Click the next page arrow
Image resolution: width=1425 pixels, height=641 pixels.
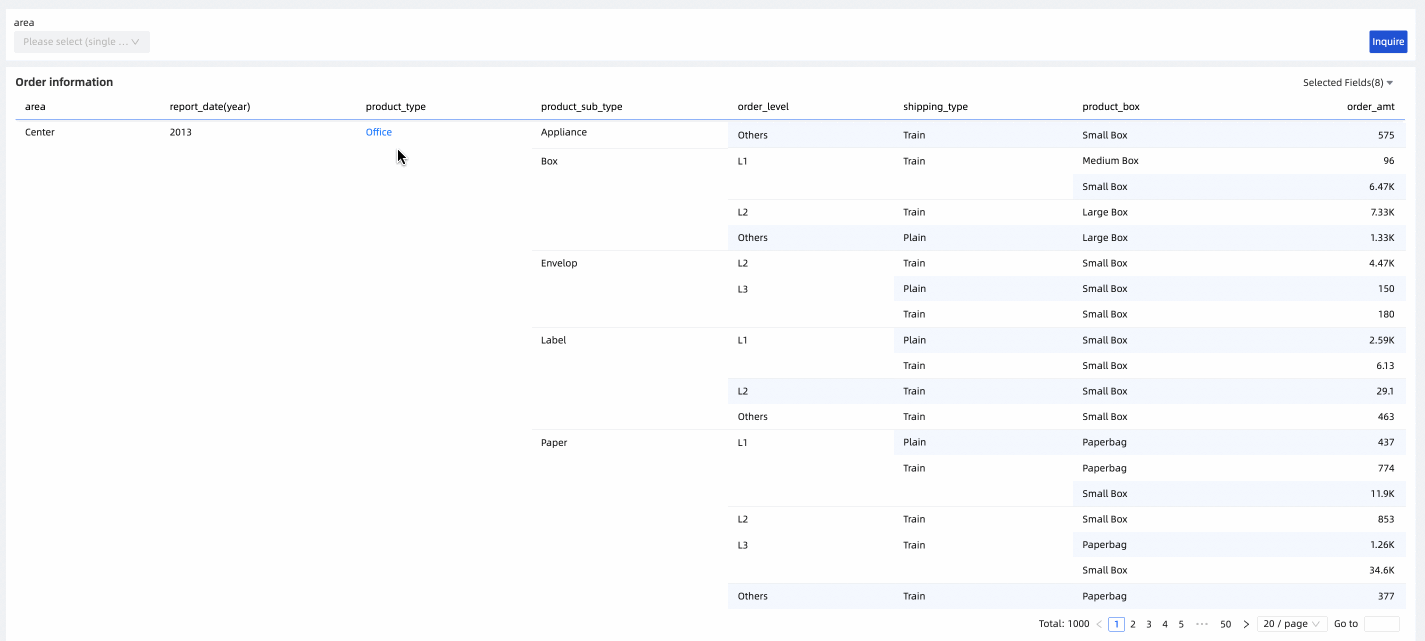[x=1246, y=624]
